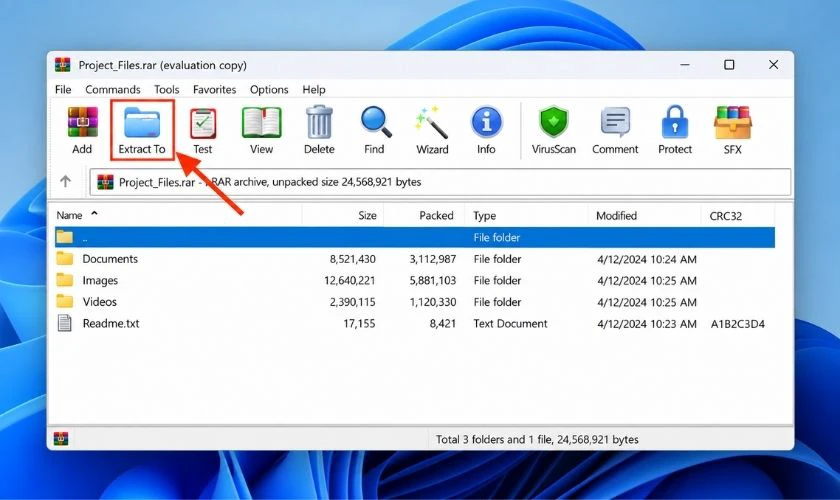The height and width of the screenshot is (500, 840).
Task: Click the Extract To toolbar icon
Action: (x=142, y=123)
